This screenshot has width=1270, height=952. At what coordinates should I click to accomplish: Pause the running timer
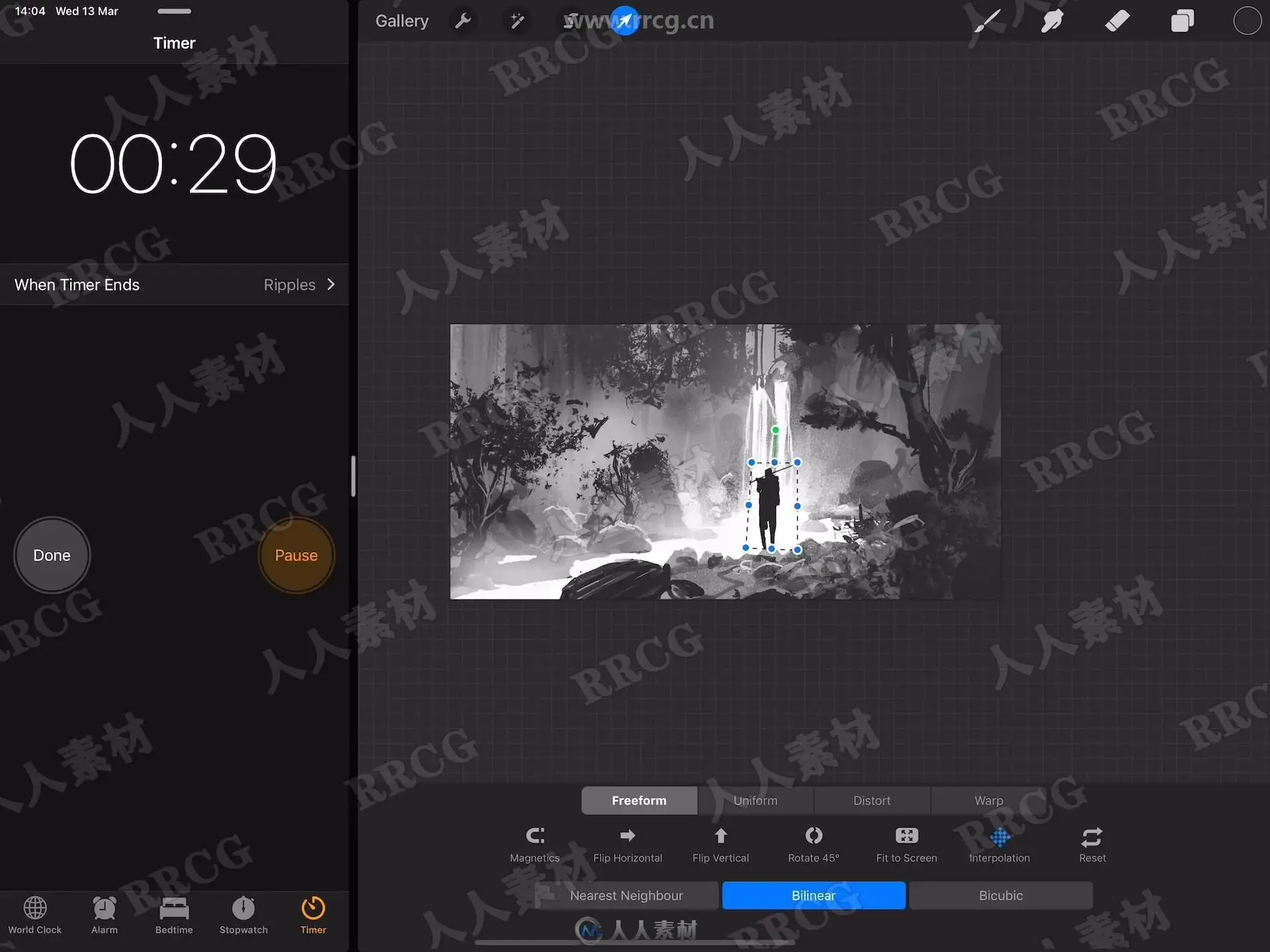point(296,555)
